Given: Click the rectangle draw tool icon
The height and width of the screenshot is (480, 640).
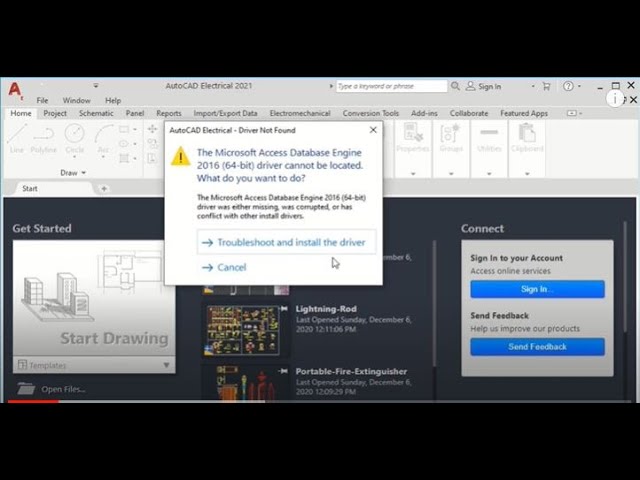Looking at the screenshot, I should (x=124, y=129).
